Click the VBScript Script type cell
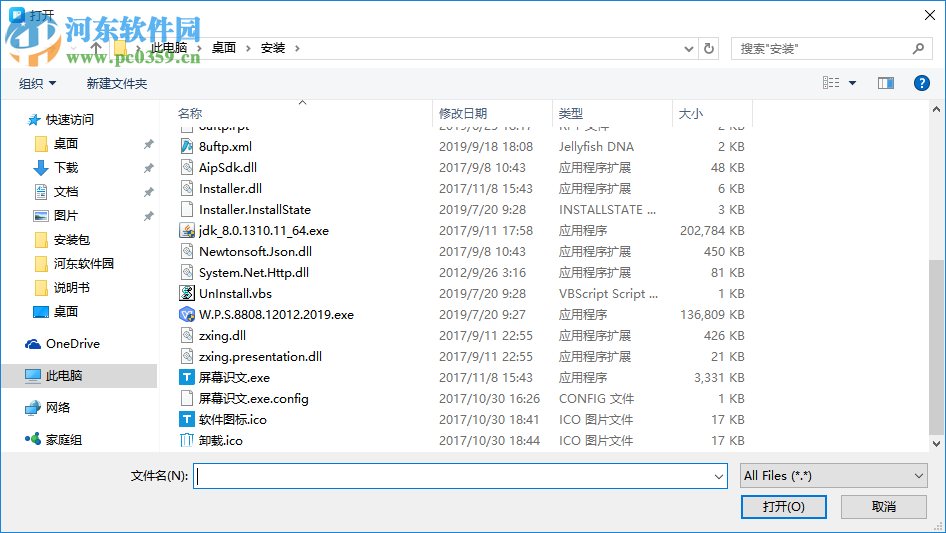 point(608,293)
